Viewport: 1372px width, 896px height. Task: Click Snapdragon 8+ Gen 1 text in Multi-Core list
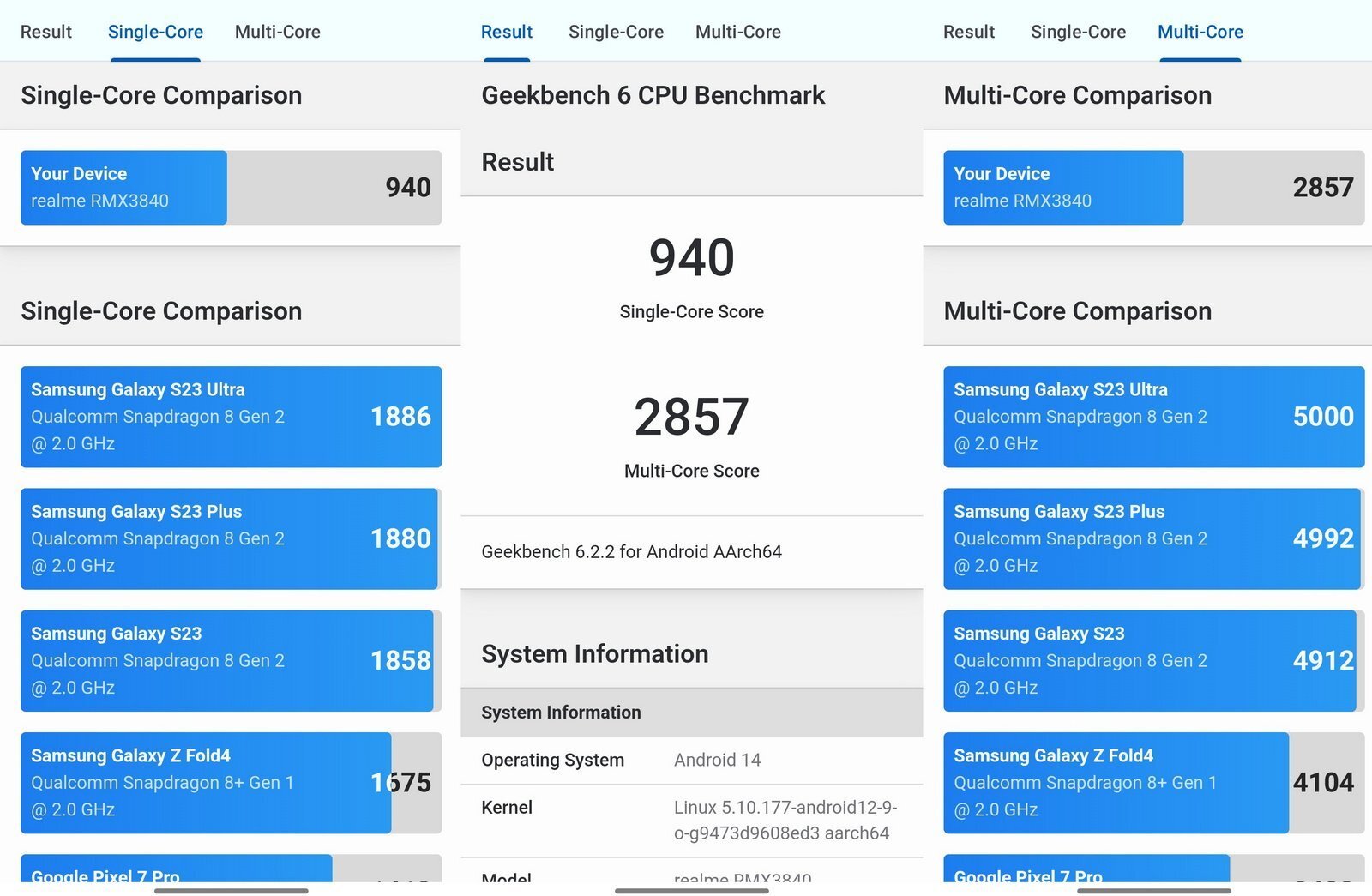coord(1086,783)
